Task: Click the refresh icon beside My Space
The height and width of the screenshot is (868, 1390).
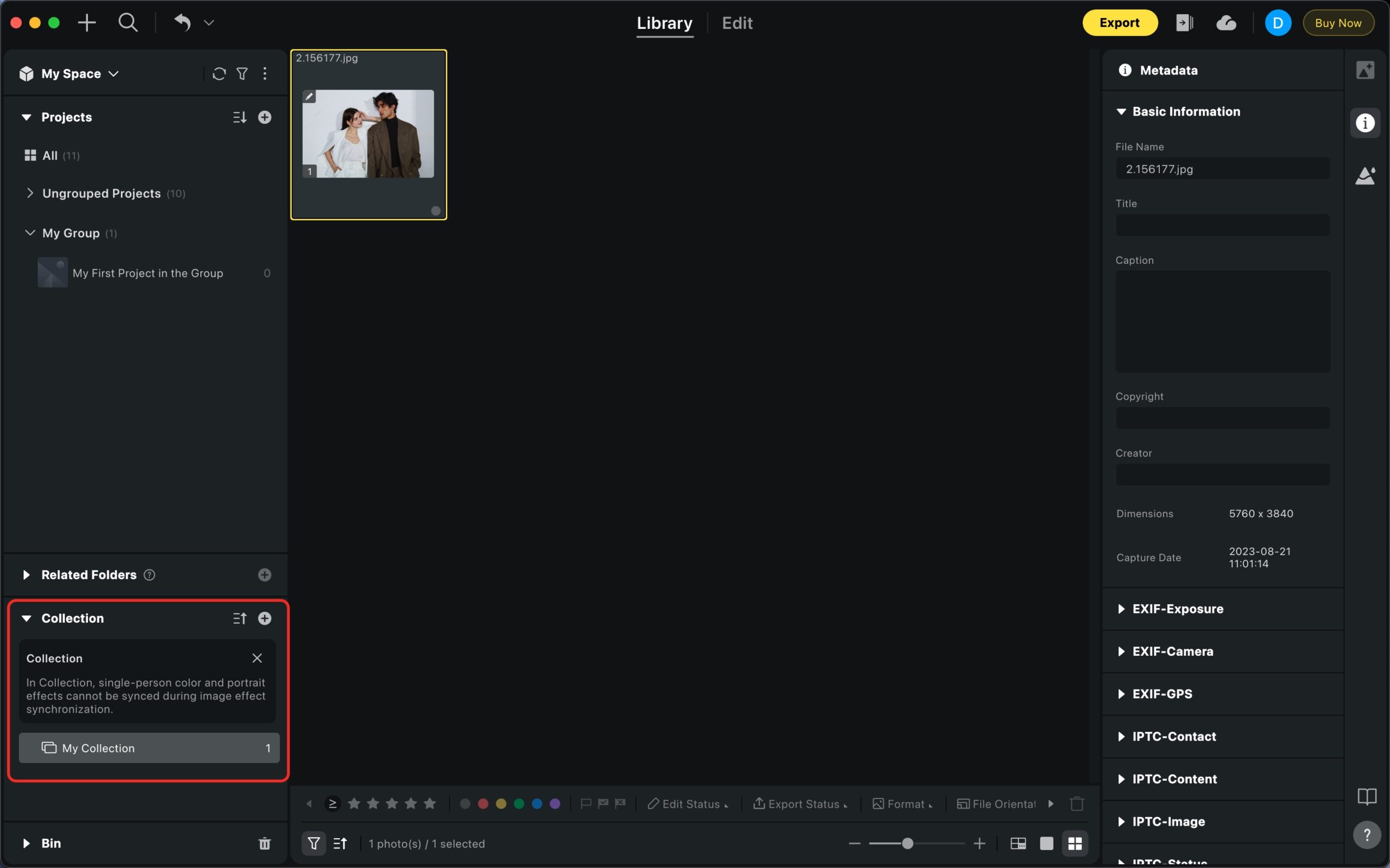Action: point(219,73)
